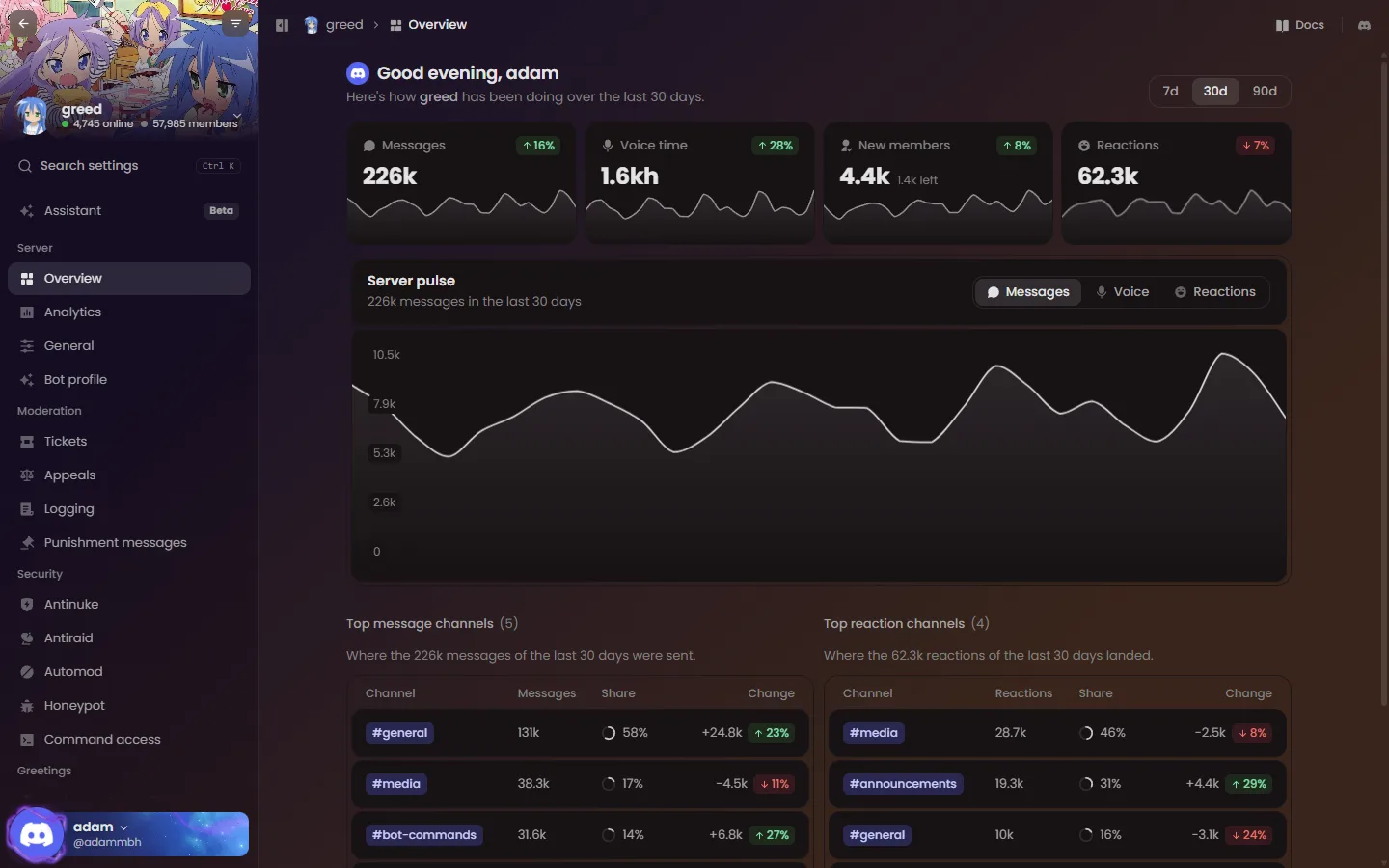This screenshot has width=1389, height=868.
Task: Sort by the Messages column header
Action: [547, 693]
